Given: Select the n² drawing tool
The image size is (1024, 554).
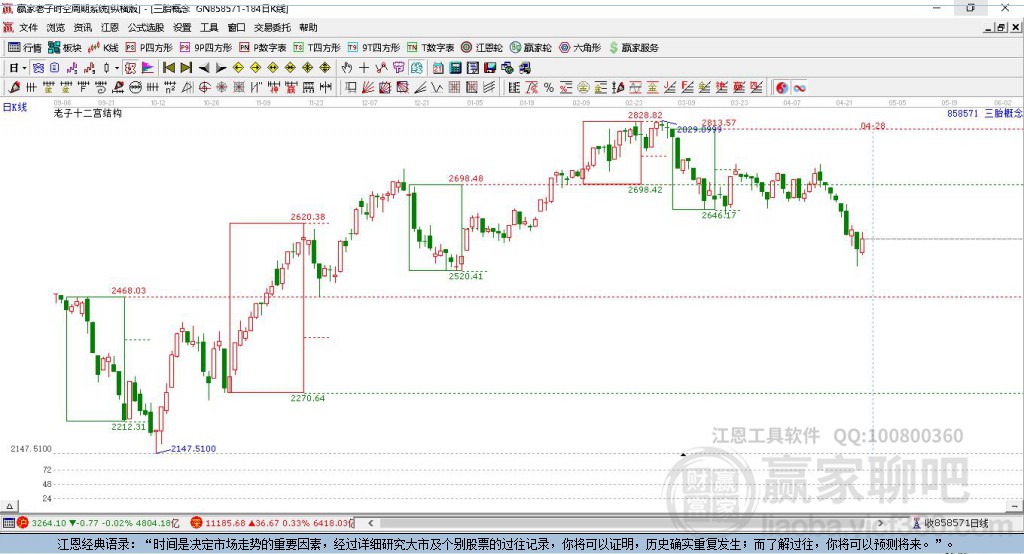Looking at the screenshot, I should point(170,88).
